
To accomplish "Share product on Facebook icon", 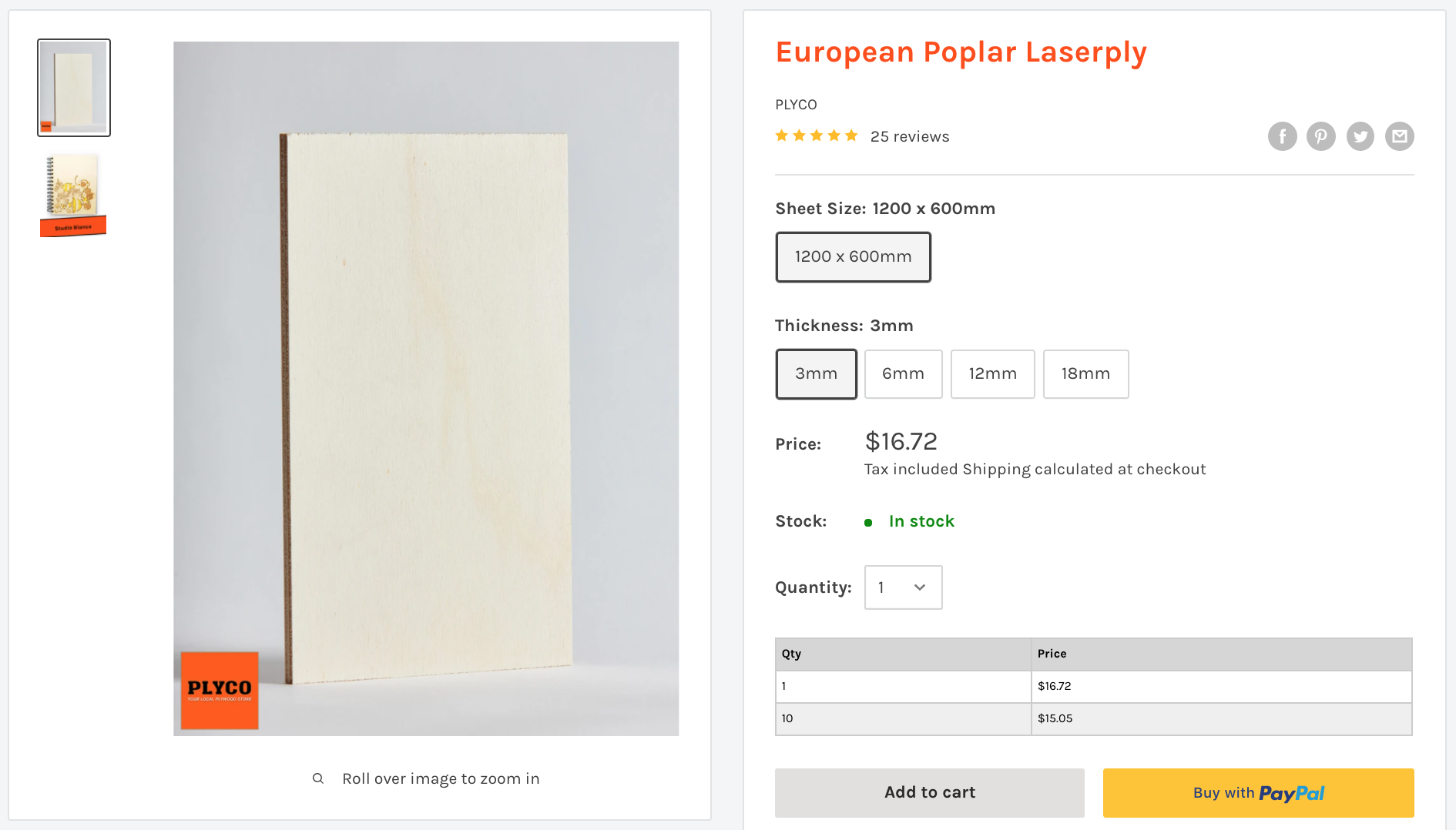I will point(1282,136).
